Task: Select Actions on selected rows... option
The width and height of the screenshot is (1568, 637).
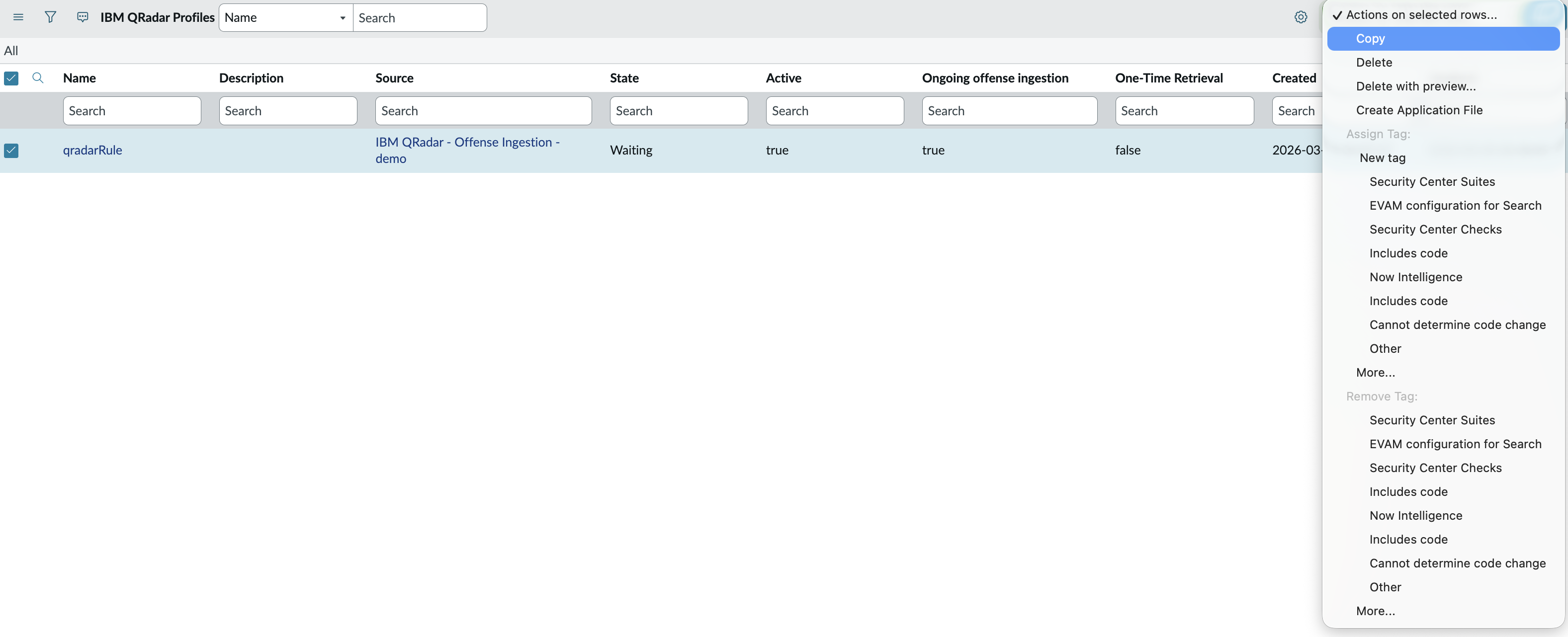Action: tap(1421, 14)
